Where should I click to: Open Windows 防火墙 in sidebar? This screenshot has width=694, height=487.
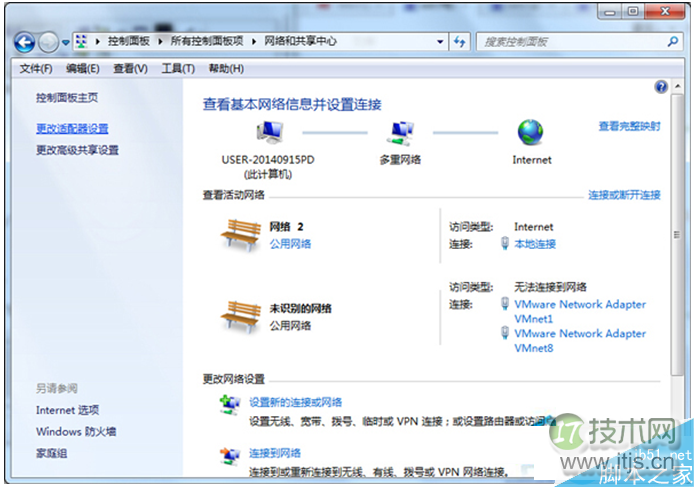pos(76,431)
